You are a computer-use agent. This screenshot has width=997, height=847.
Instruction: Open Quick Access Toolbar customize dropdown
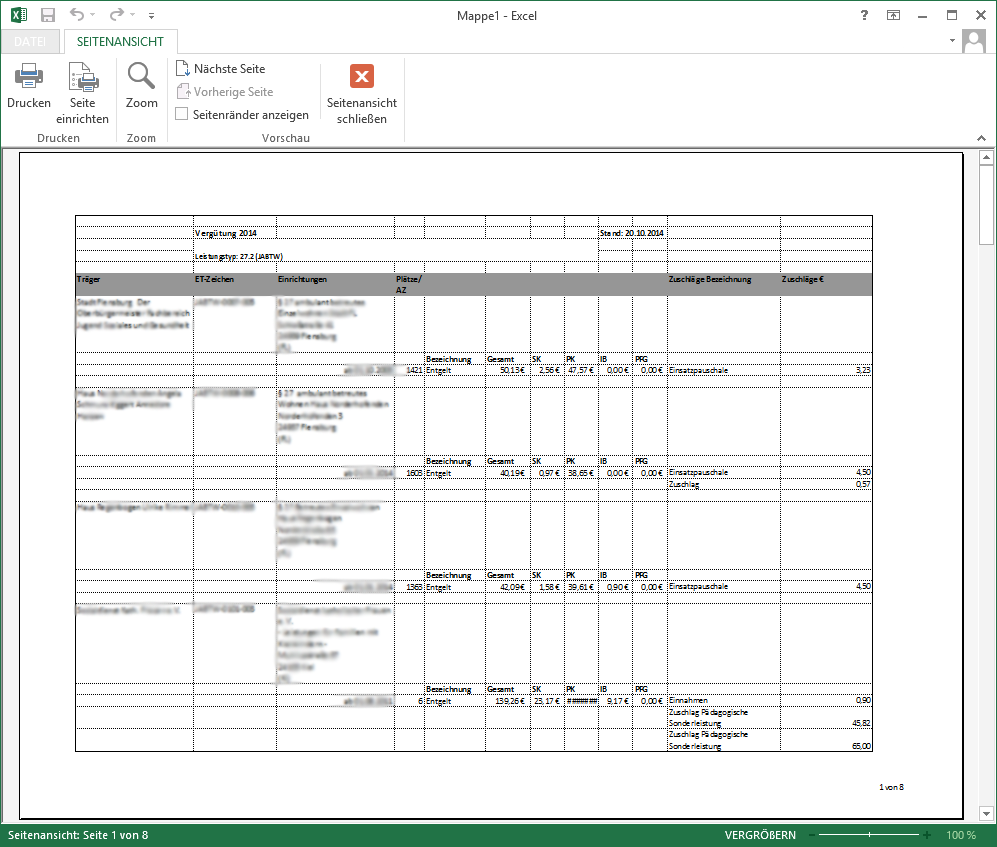click(151, 16)
